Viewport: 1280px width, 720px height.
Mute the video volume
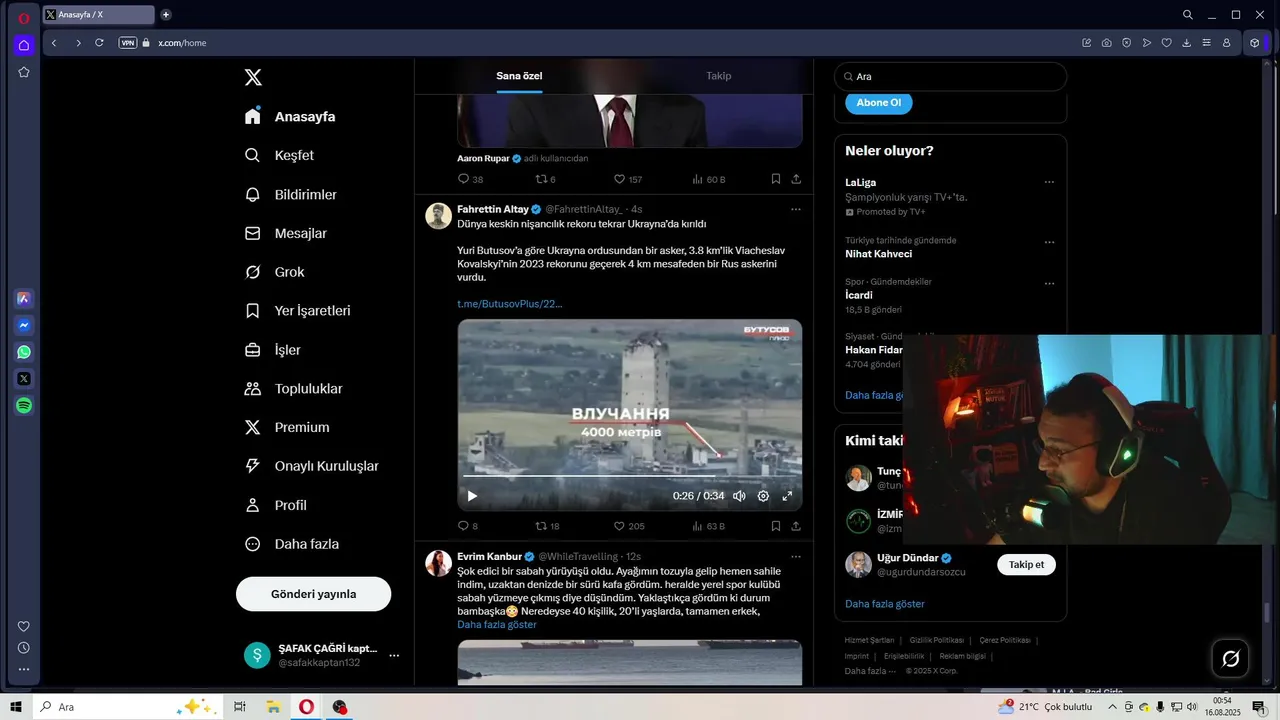(x=739, y=496)
